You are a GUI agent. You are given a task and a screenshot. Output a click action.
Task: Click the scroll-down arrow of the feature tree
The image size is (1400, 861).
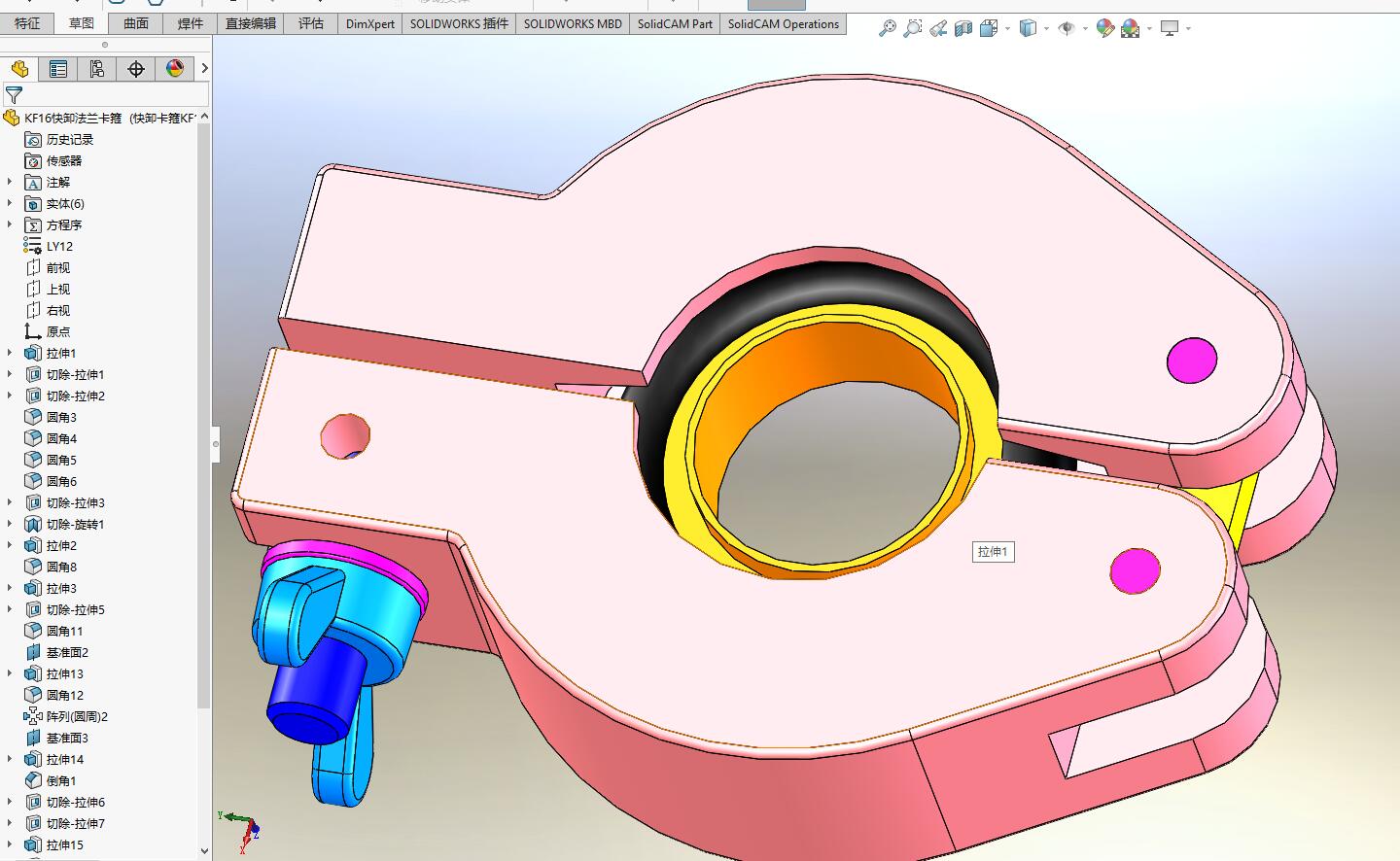point(204,850)
